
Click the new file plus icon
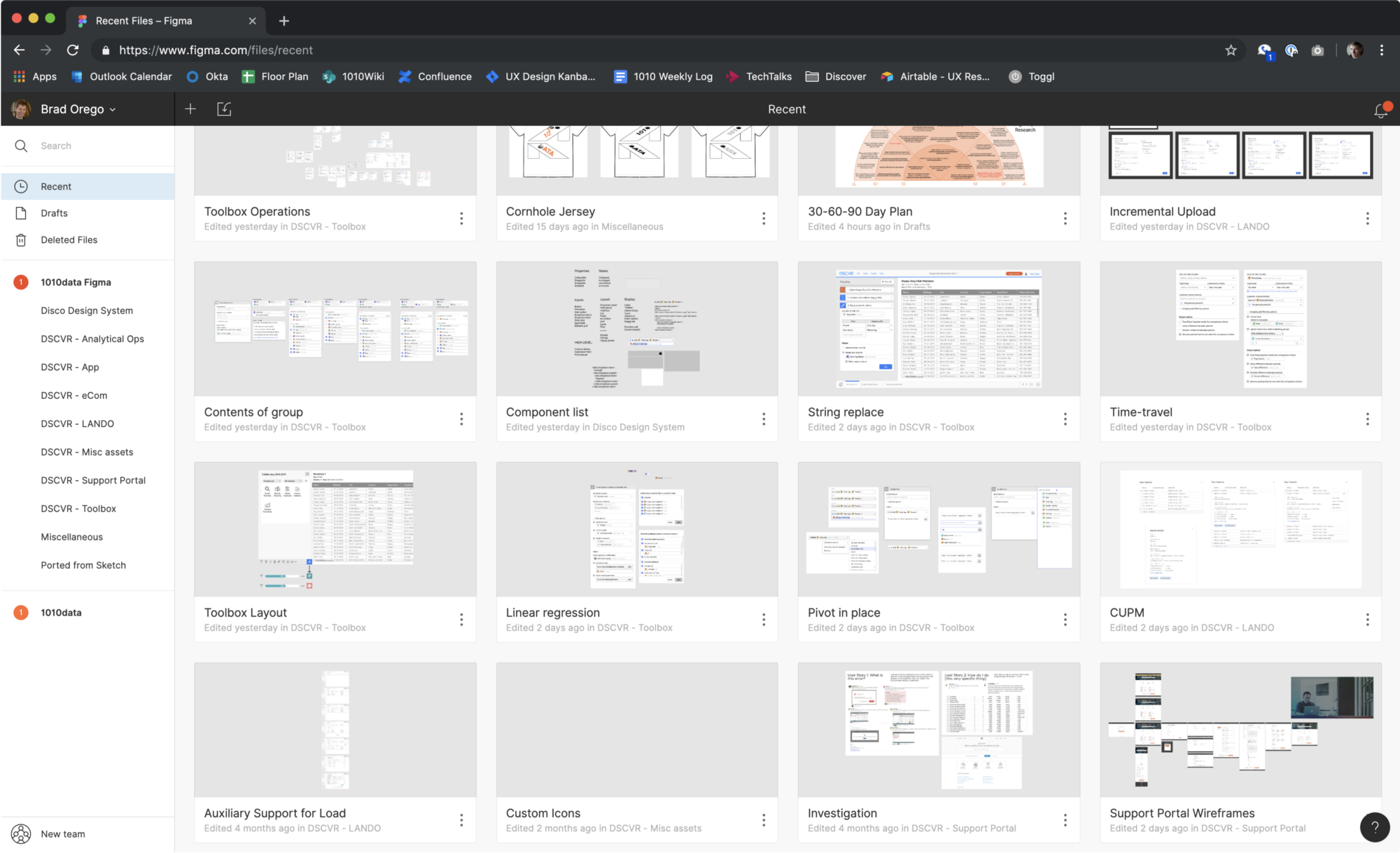(x=190, y=109)
